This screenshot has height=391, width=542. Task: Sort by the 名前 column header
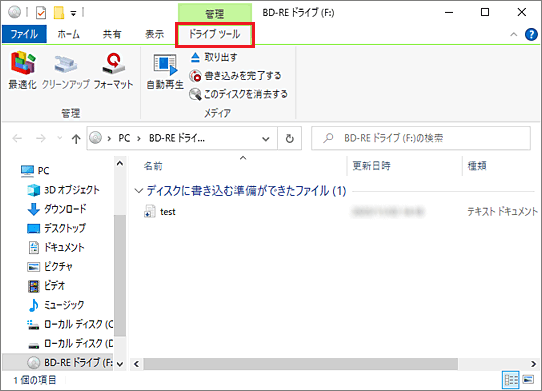click(153, 166)
